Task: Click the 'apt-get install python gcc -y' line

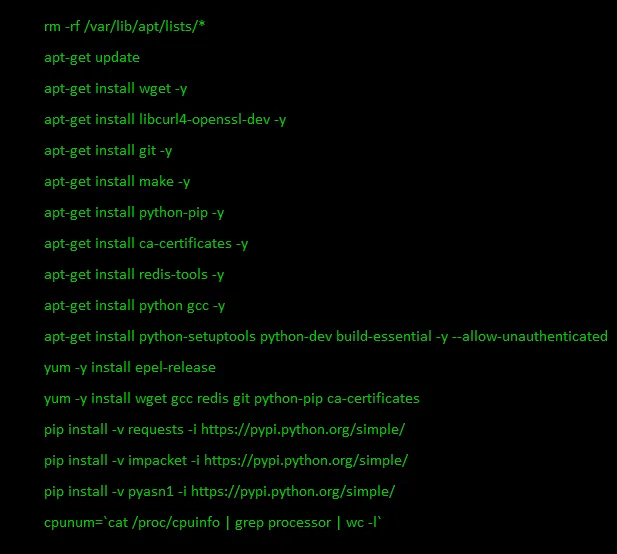Action: click(134, 306)
